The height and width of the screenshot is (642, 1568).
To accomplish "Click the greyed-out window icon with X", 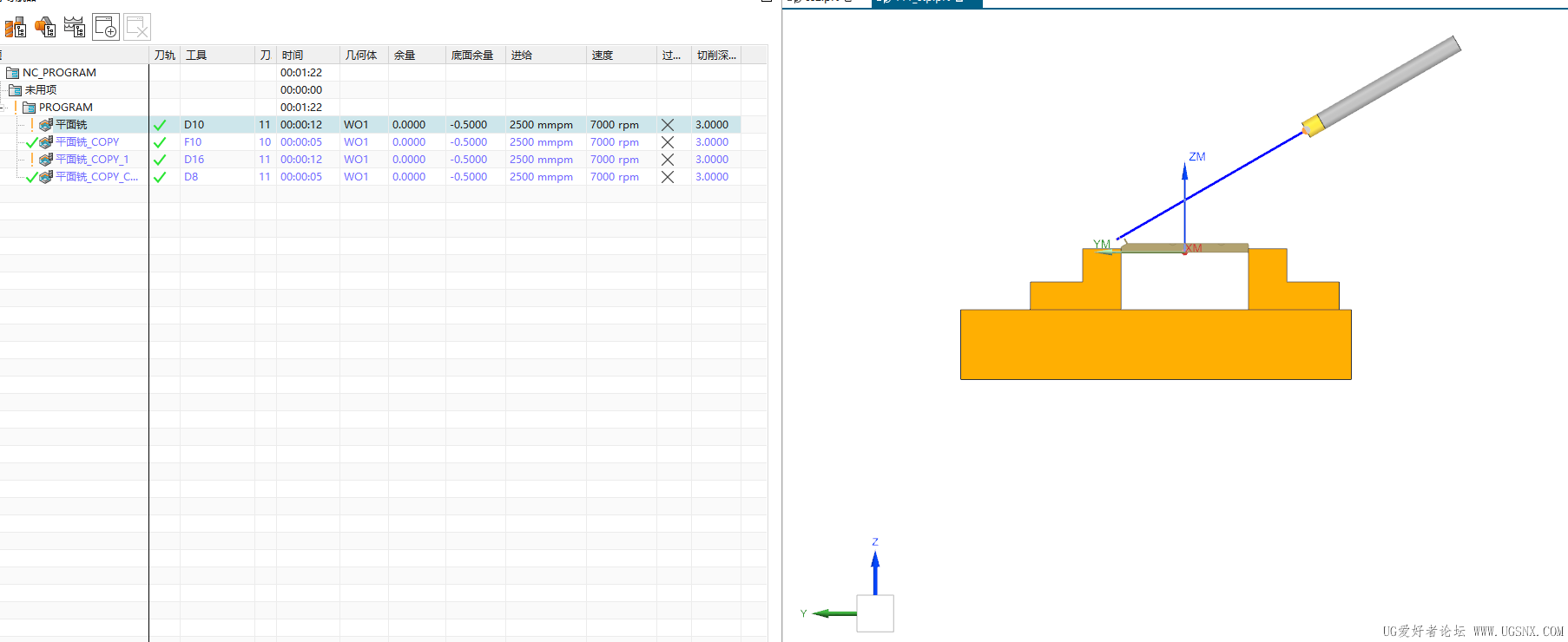I will tap(137, 28).
